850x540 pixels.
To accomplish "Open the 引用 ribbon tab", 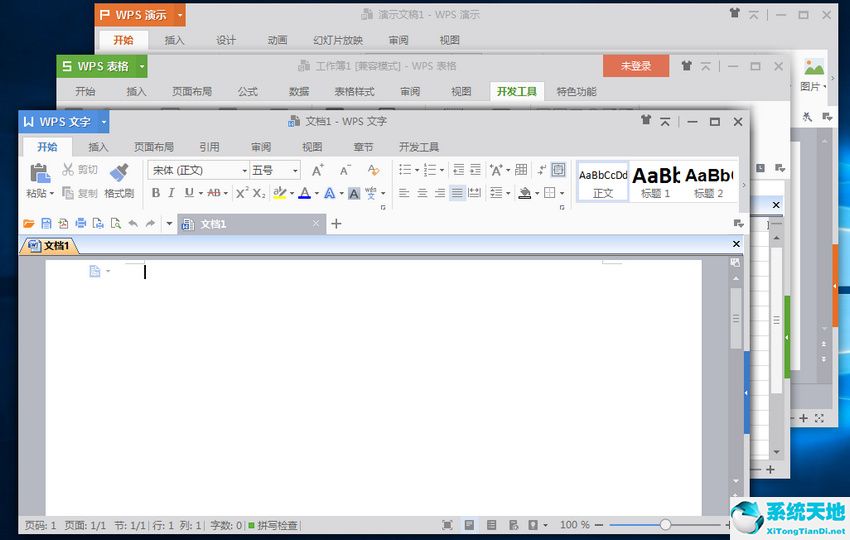I will [209, 146].
